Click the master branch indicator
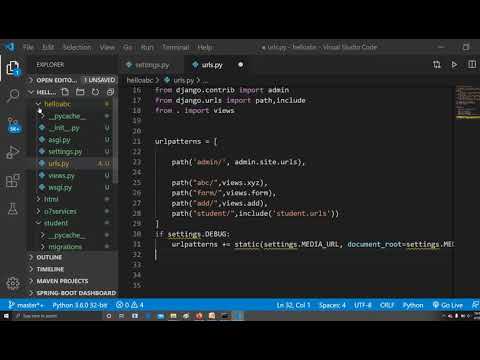 (x=26, y=305)
